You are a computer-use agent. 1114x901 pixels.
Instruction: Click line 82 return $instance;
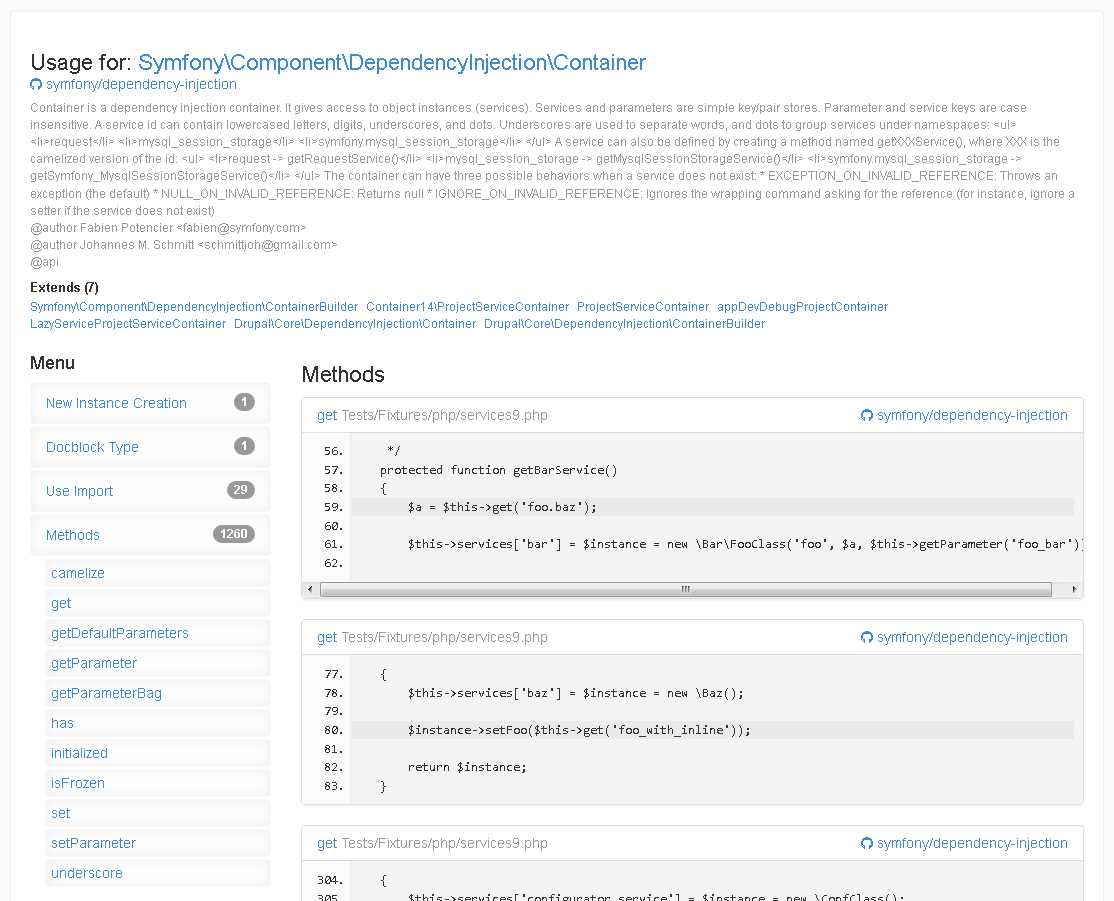click(x=467, y=767)
